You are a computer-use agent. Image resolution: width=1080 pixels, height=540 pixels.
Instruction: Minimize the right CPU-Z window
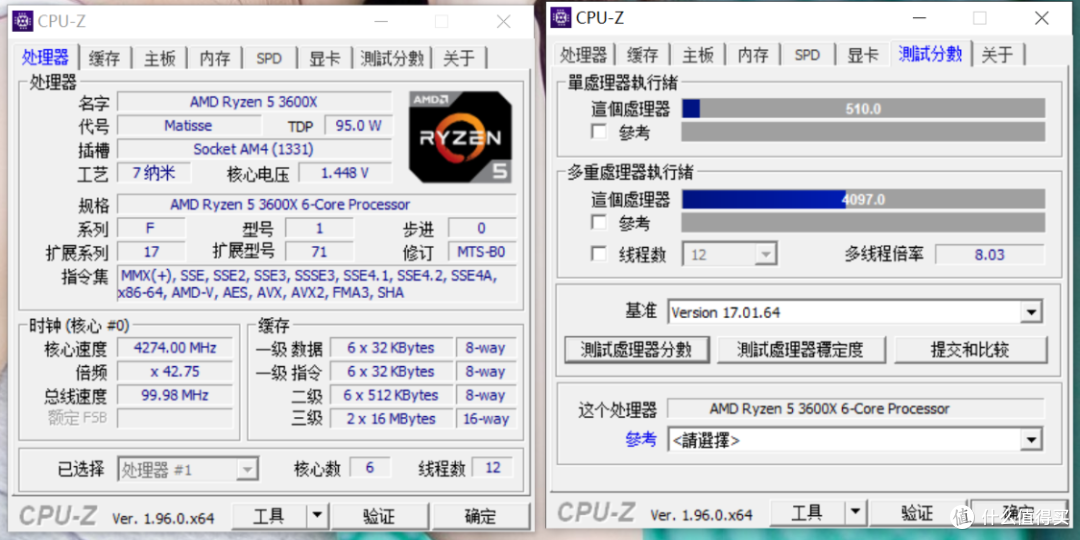click(919, 18)
